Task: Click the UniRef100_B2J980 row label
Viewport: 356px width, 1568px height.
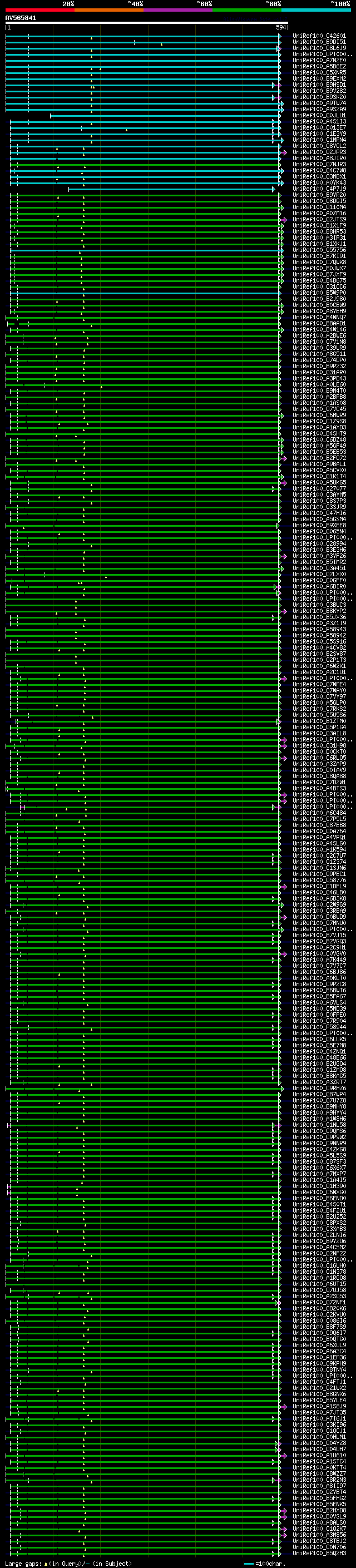Action: tap(319, 299)
